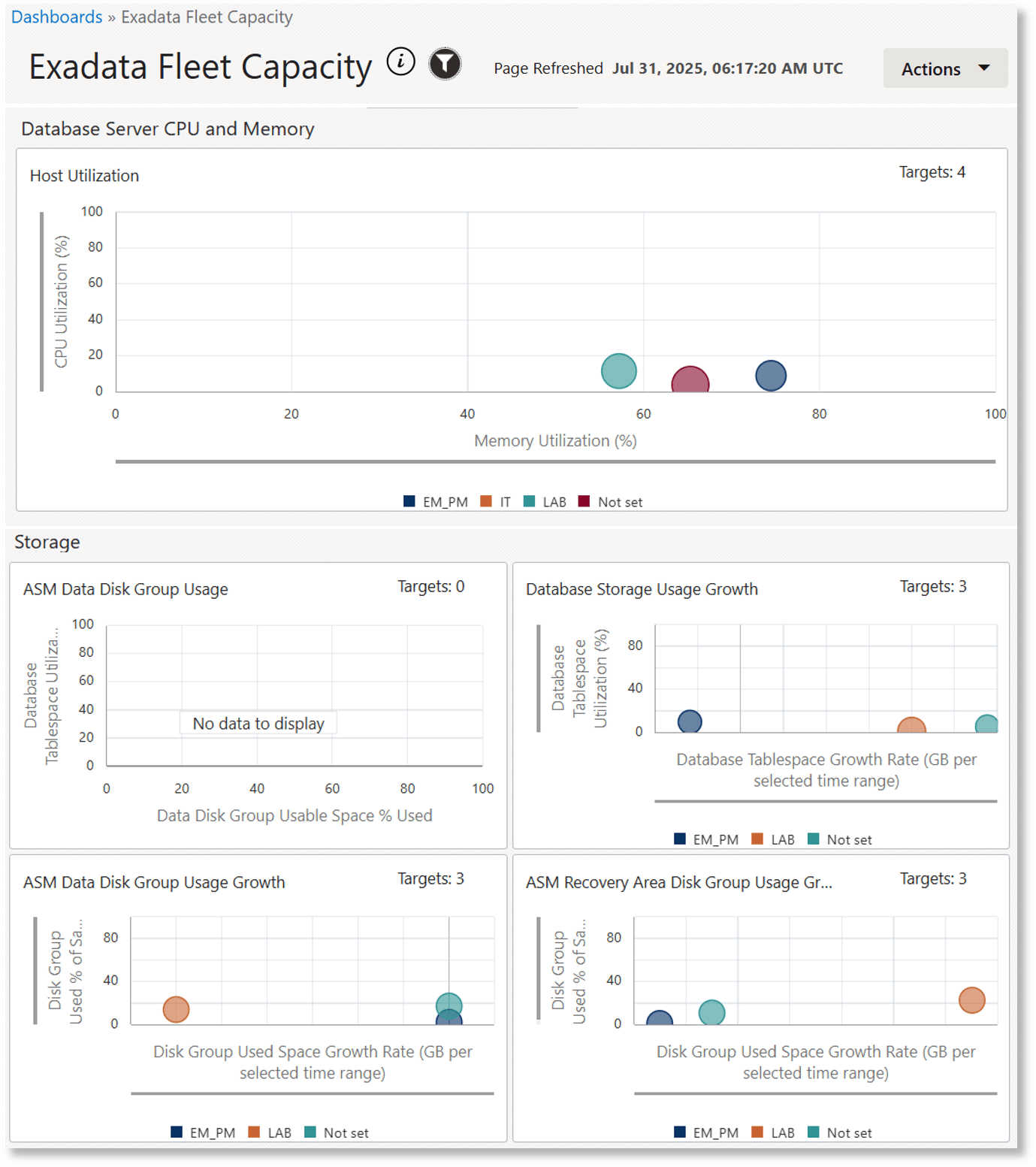Go to the Dashboards breadcrumb link
1036x1167 pixels.
pos(56,17)
